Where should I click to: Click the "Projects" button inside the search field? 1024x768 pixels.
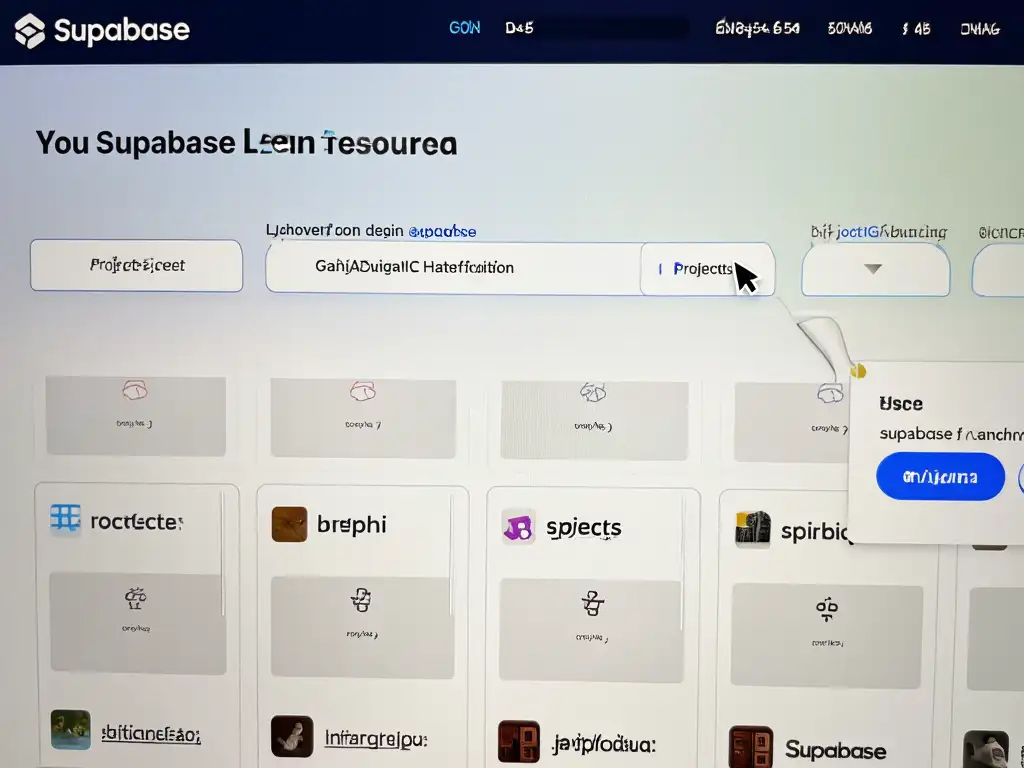[707, 269]
